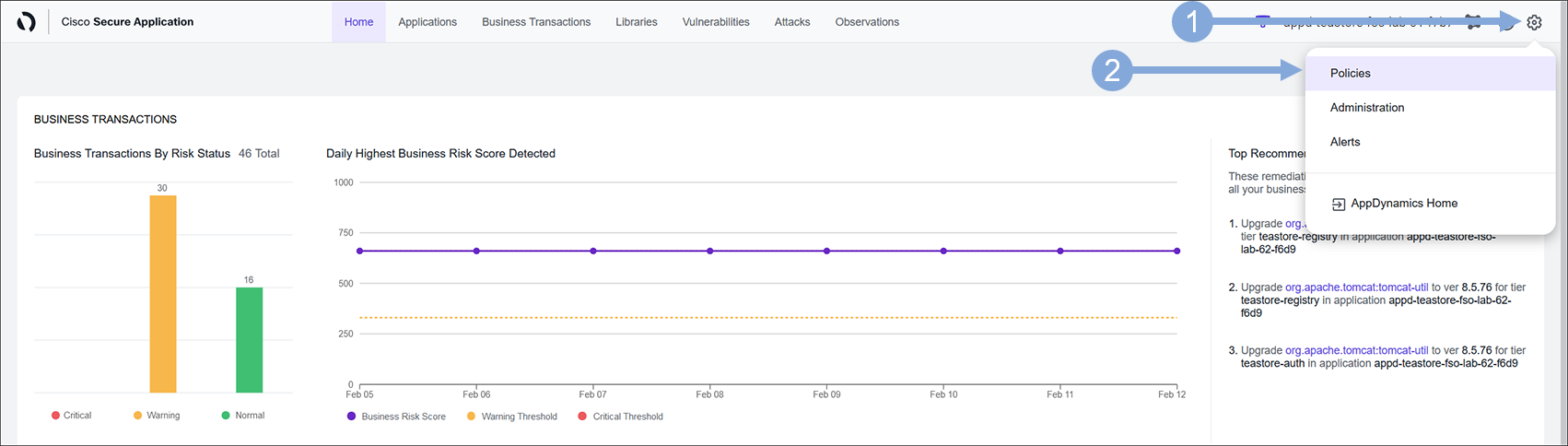Click the risk score point at Feb 10
Screen dimensions: 1568x446
click(943, 251)
